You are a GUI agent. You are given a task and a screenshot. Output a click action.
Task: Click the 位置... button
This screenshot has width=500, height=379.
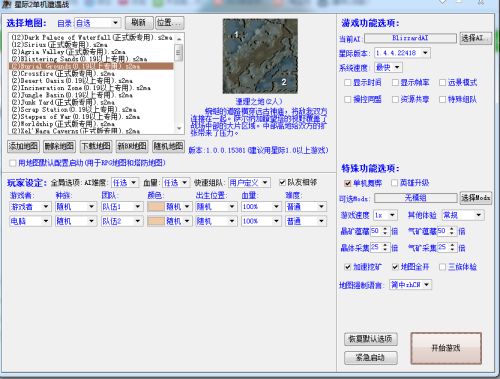(169, 23)
